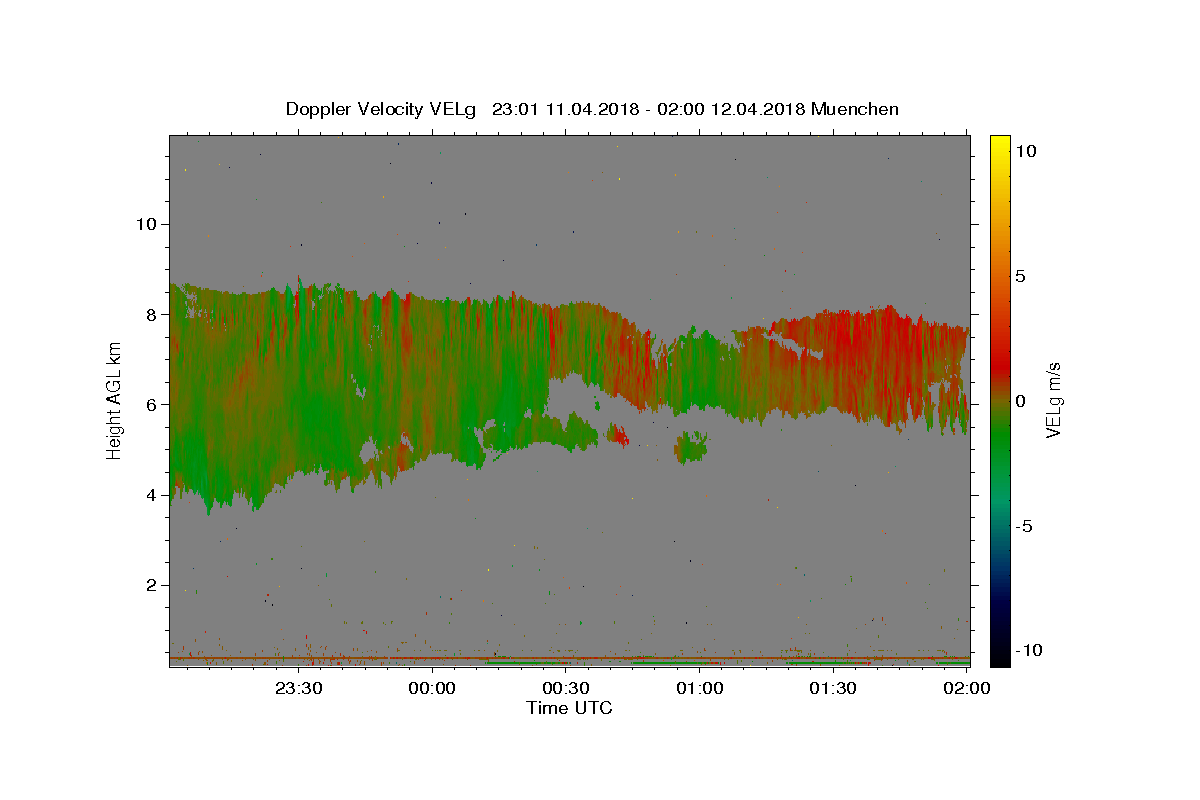The width and height of the screenshot is (1200, 800).
Task: Select the 01:00 time tick label
Action: coord(700,688)
